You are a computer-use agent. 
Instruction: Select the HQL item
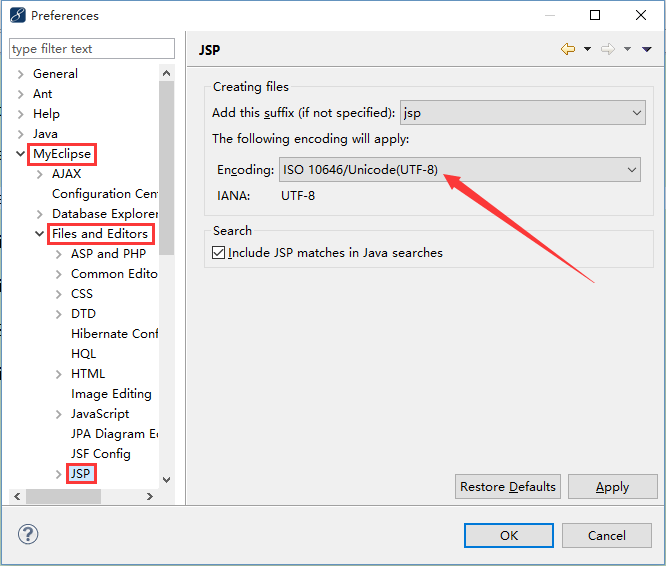[83, 354]
